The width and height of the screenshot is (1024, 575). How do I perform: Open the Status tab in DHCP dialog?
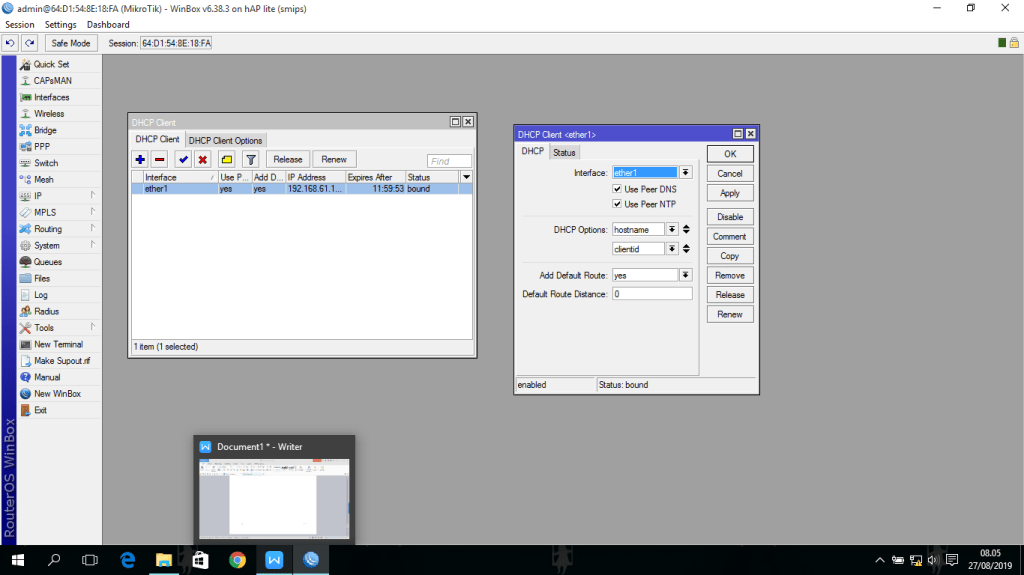(x=565, y=152)
